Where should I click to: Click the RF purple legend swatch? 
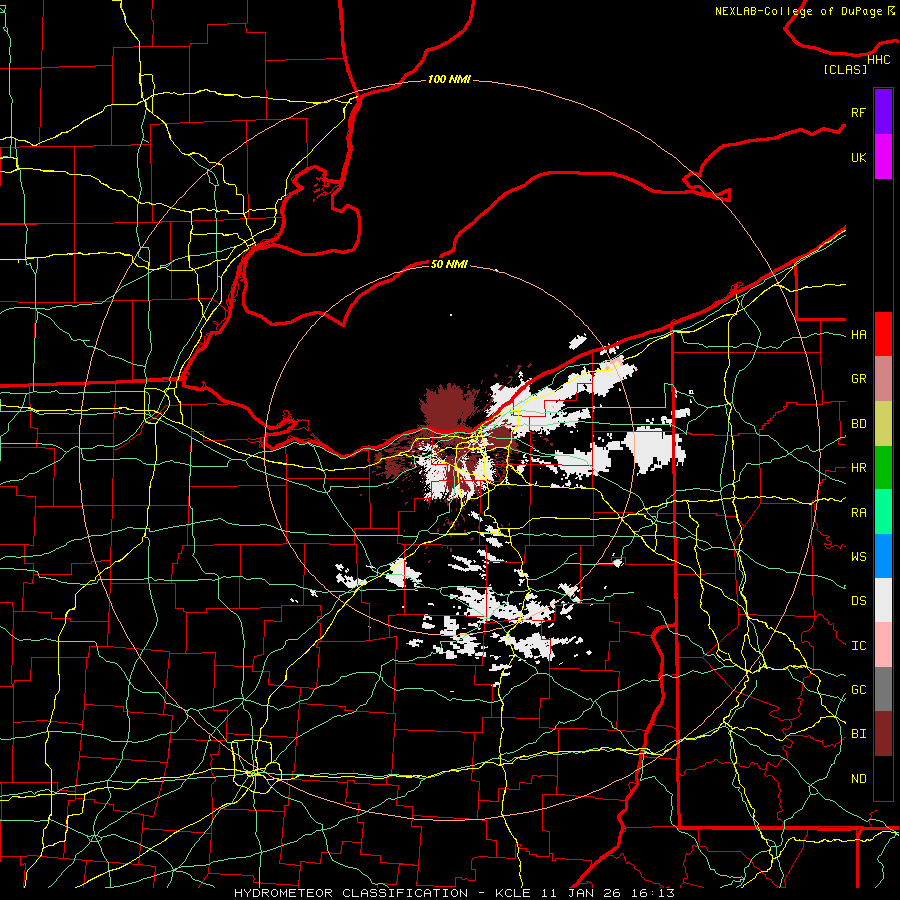883,112
